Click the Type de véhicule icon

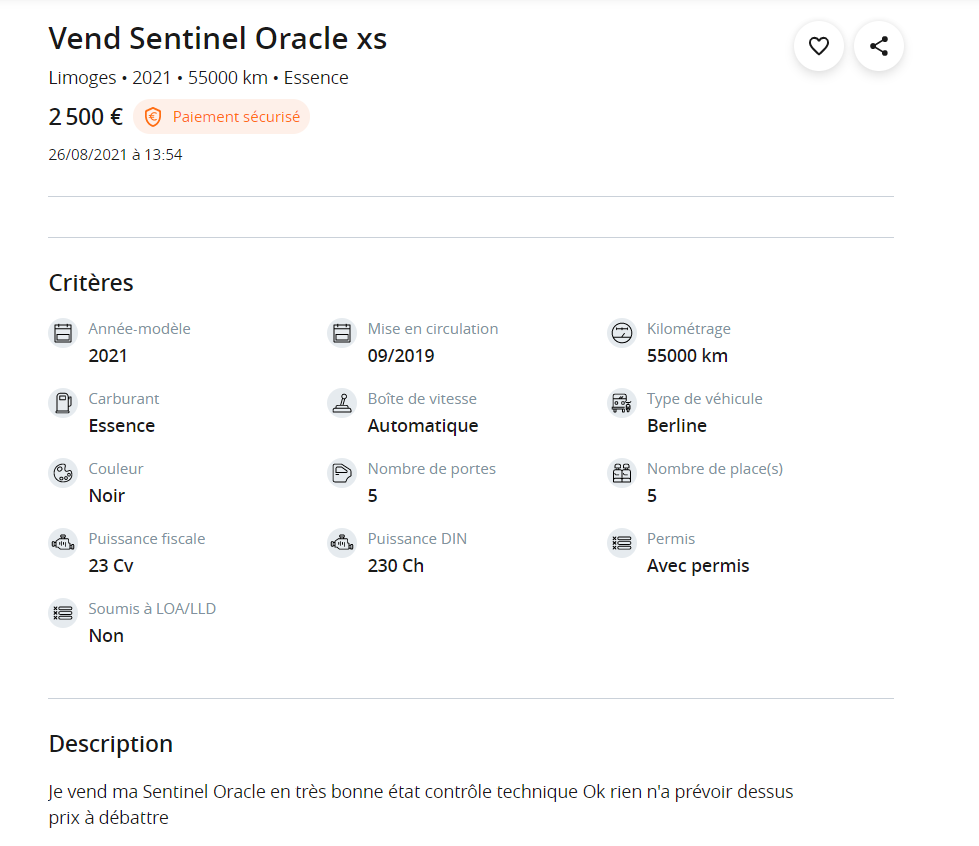click(622, 403)
